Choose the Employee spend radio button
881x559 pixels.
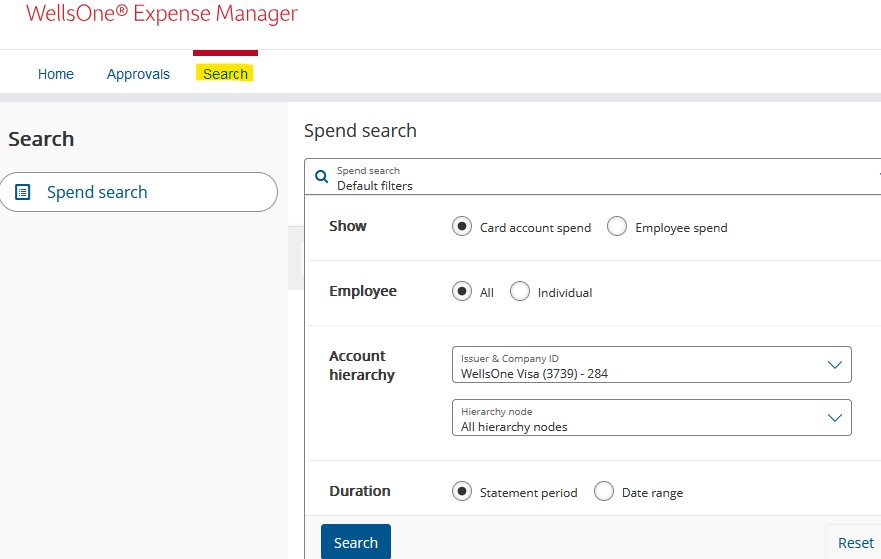617,227
